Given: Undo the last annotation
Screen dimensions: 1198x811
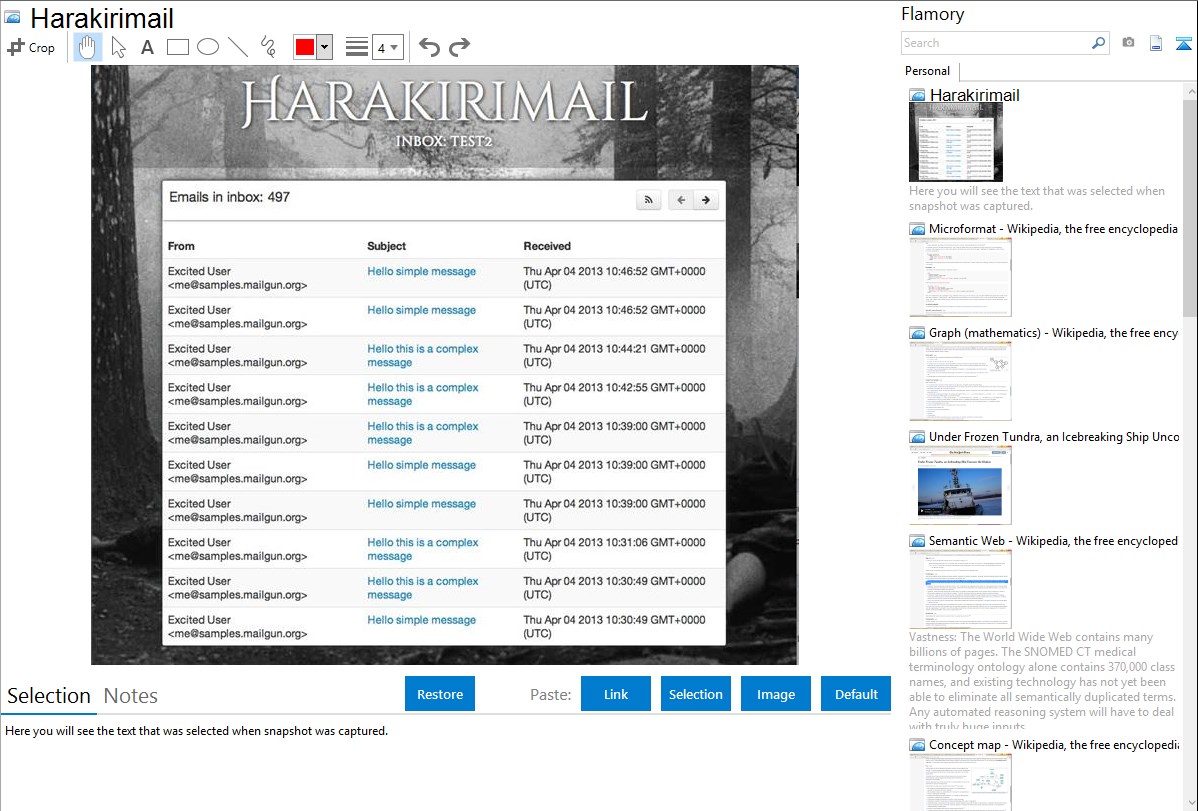Looking at the screenshot, I should [x=429, y=47].
